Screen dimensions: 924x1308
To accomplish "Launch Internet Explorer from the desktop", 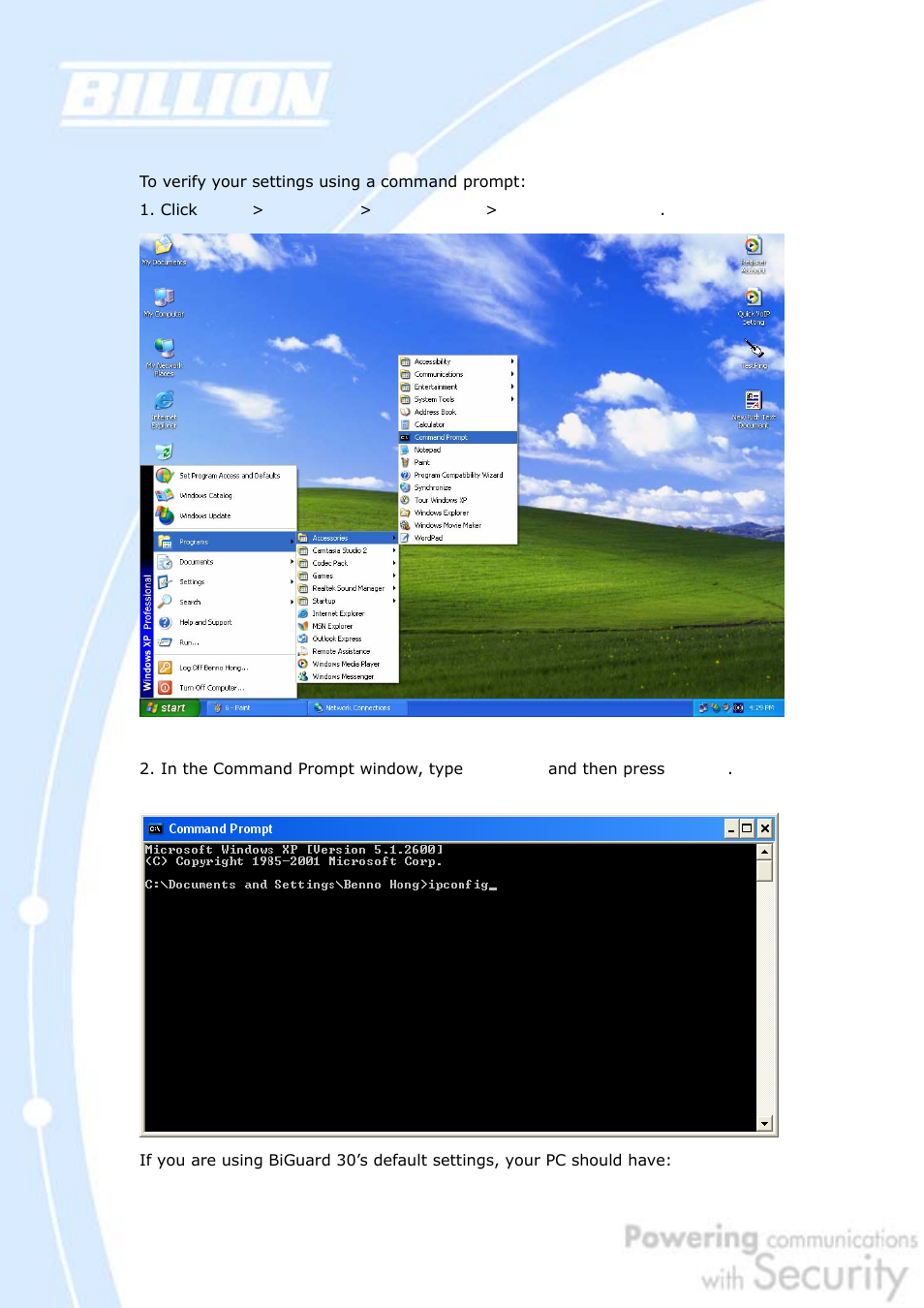I will [164, 401].
